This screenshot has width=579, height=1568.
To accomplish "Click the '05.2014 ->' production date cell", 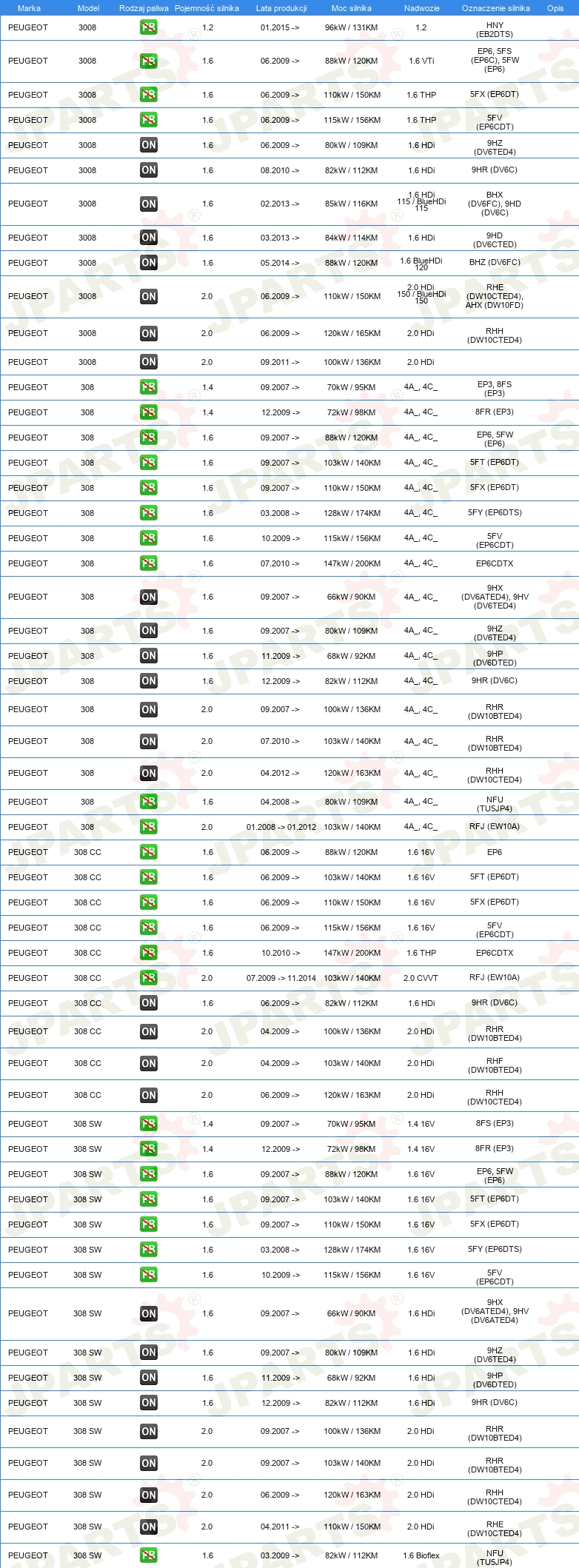I will (280, 263).
